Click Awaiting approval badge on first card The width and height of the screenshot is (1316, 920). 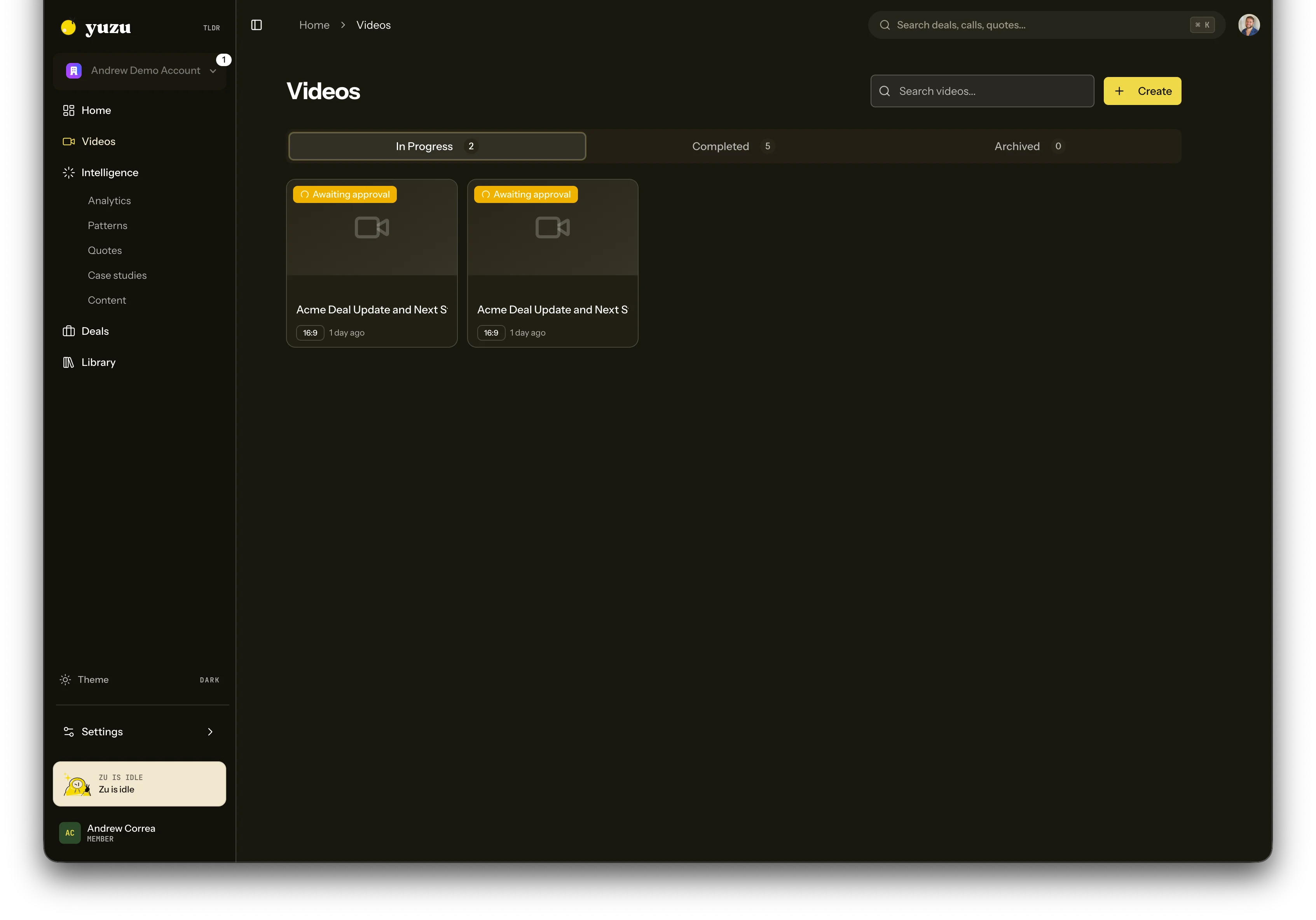point(345,194)
